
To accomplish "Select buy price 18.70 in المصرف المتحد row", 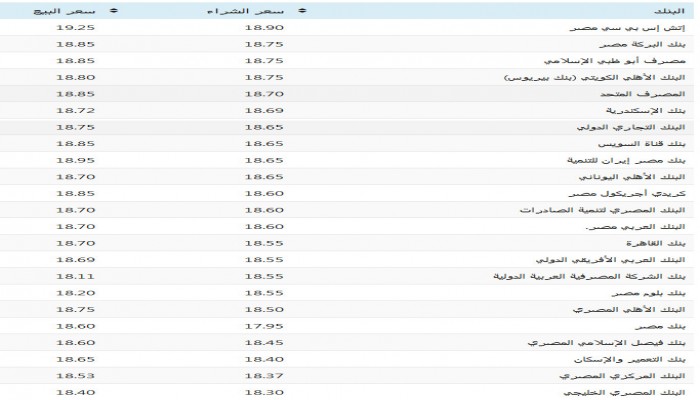I will [x=264, y=94].
